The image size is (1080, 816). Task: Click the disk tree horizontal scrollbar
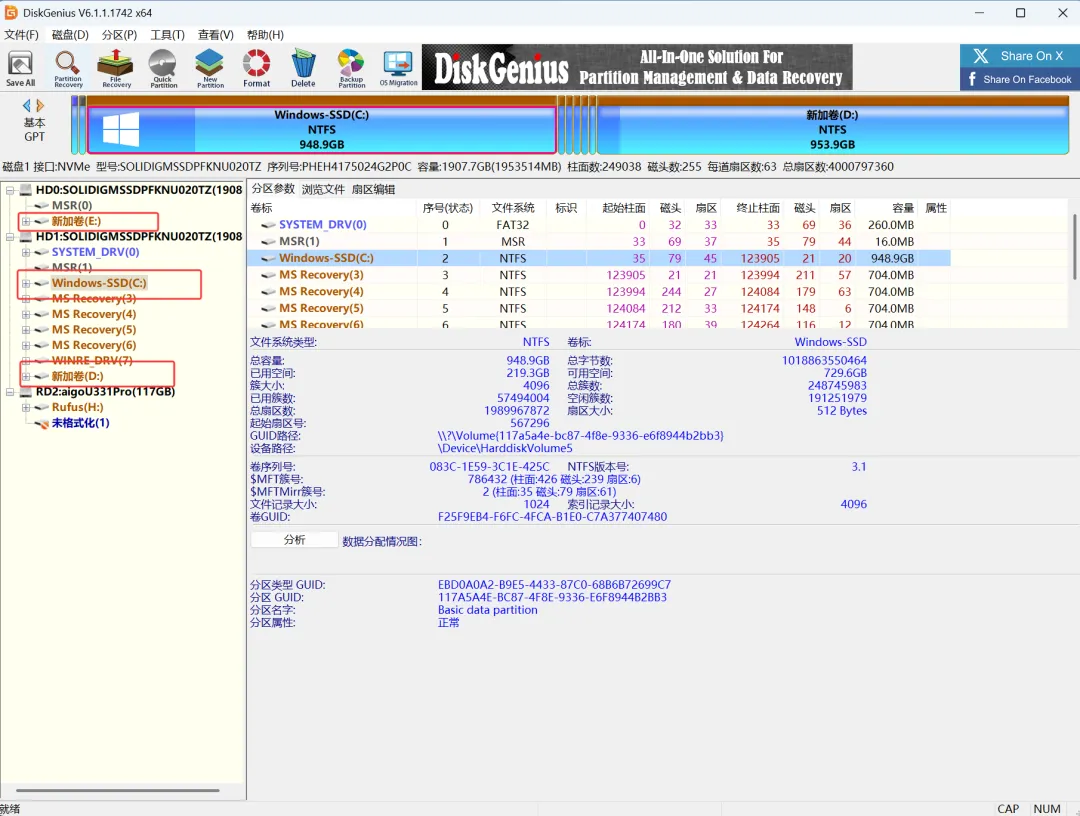coord(117,791)
